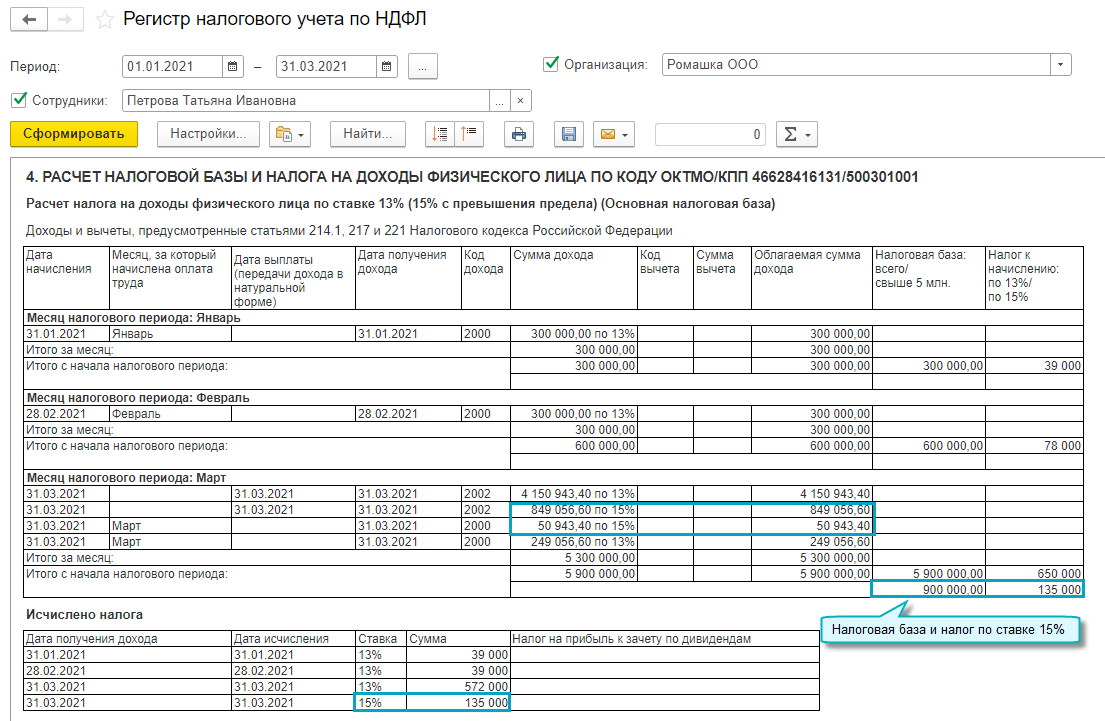Expand the report variants dropdown
1105x721 pixels.
pos(290,134)
